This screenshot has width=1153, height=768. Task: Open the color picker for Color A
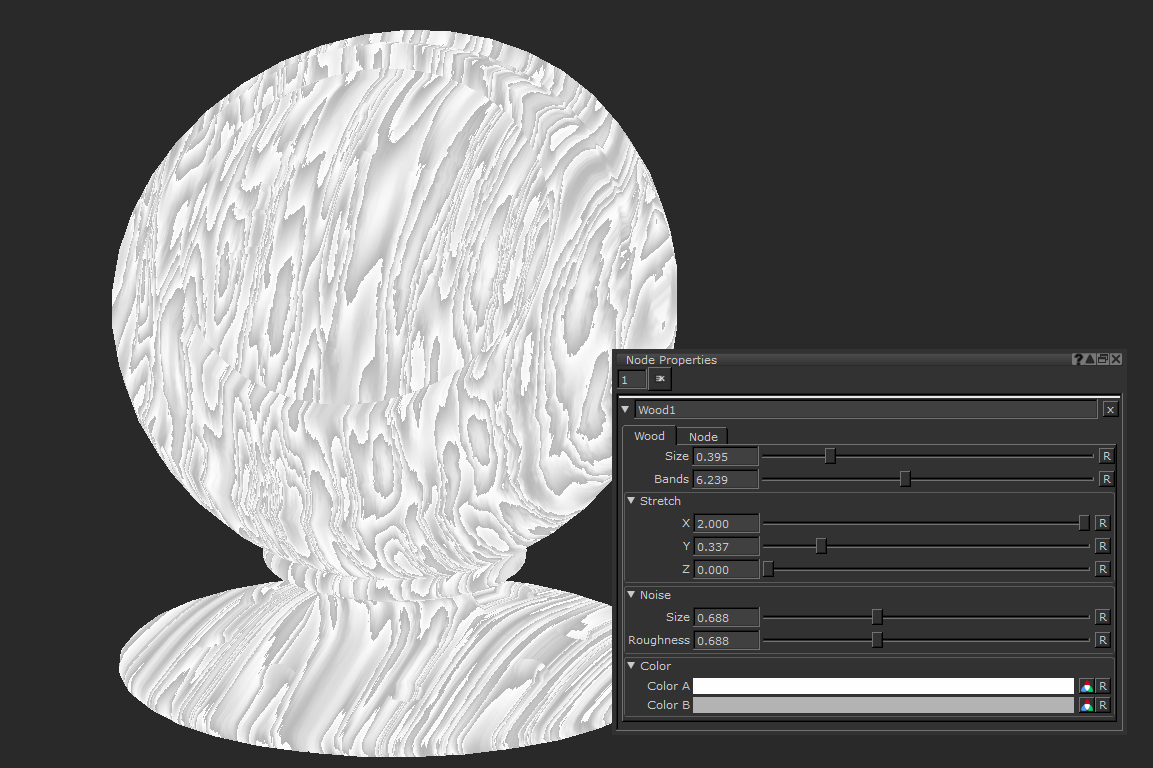click(1086, 686)
